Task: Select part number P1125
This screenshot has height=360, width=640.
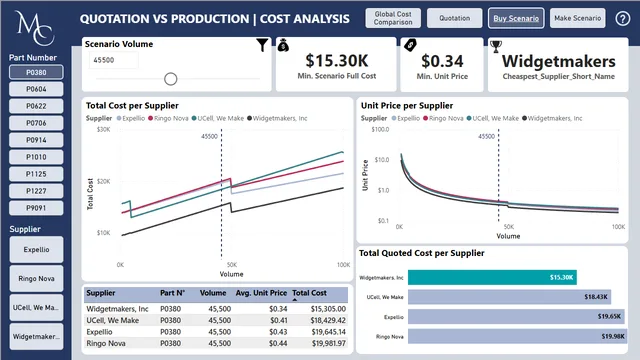Action: pyautogui.click(x=36, y=174)
